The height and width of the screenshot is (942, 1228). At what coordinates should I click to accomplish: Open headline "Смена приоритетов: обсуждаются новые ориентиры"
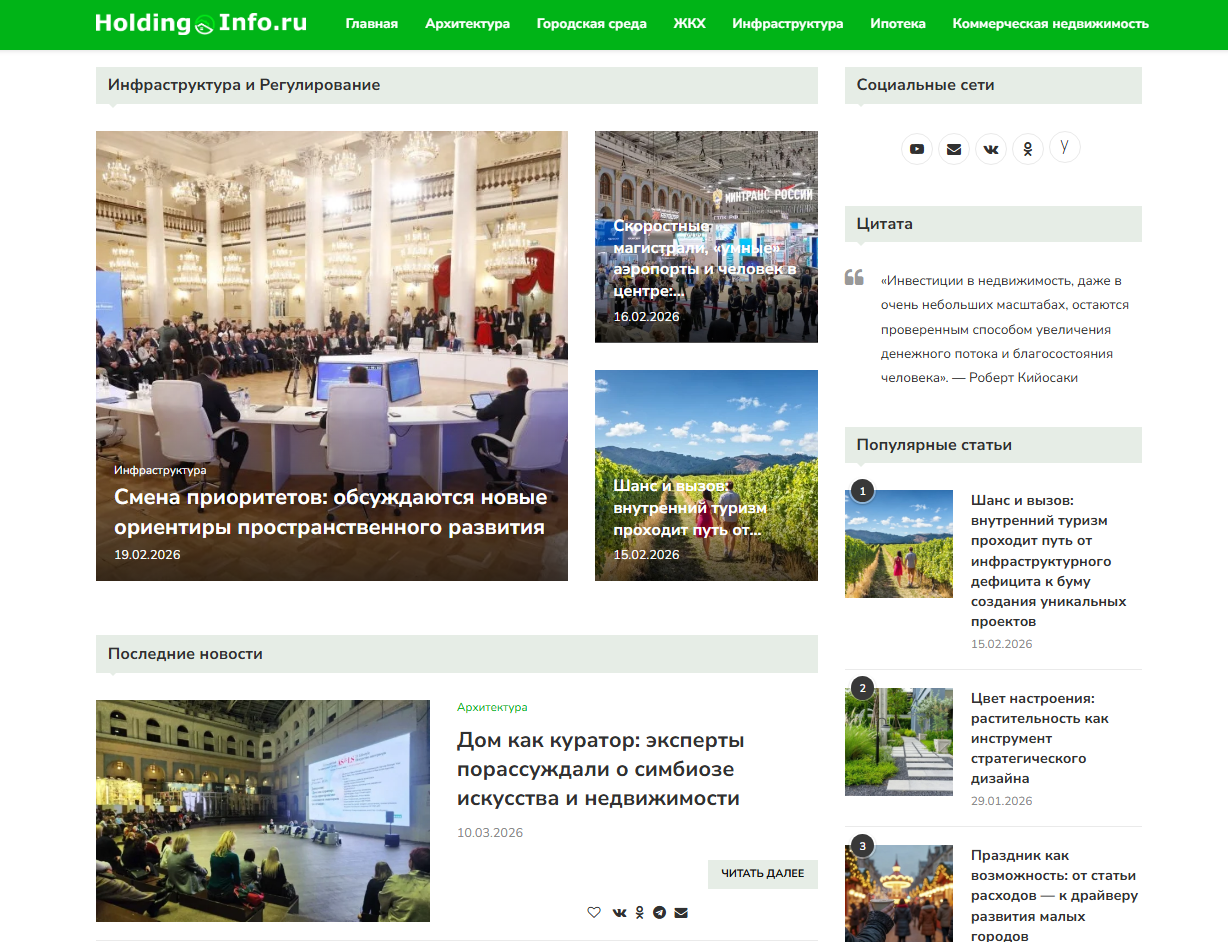[x=330, y=512]
